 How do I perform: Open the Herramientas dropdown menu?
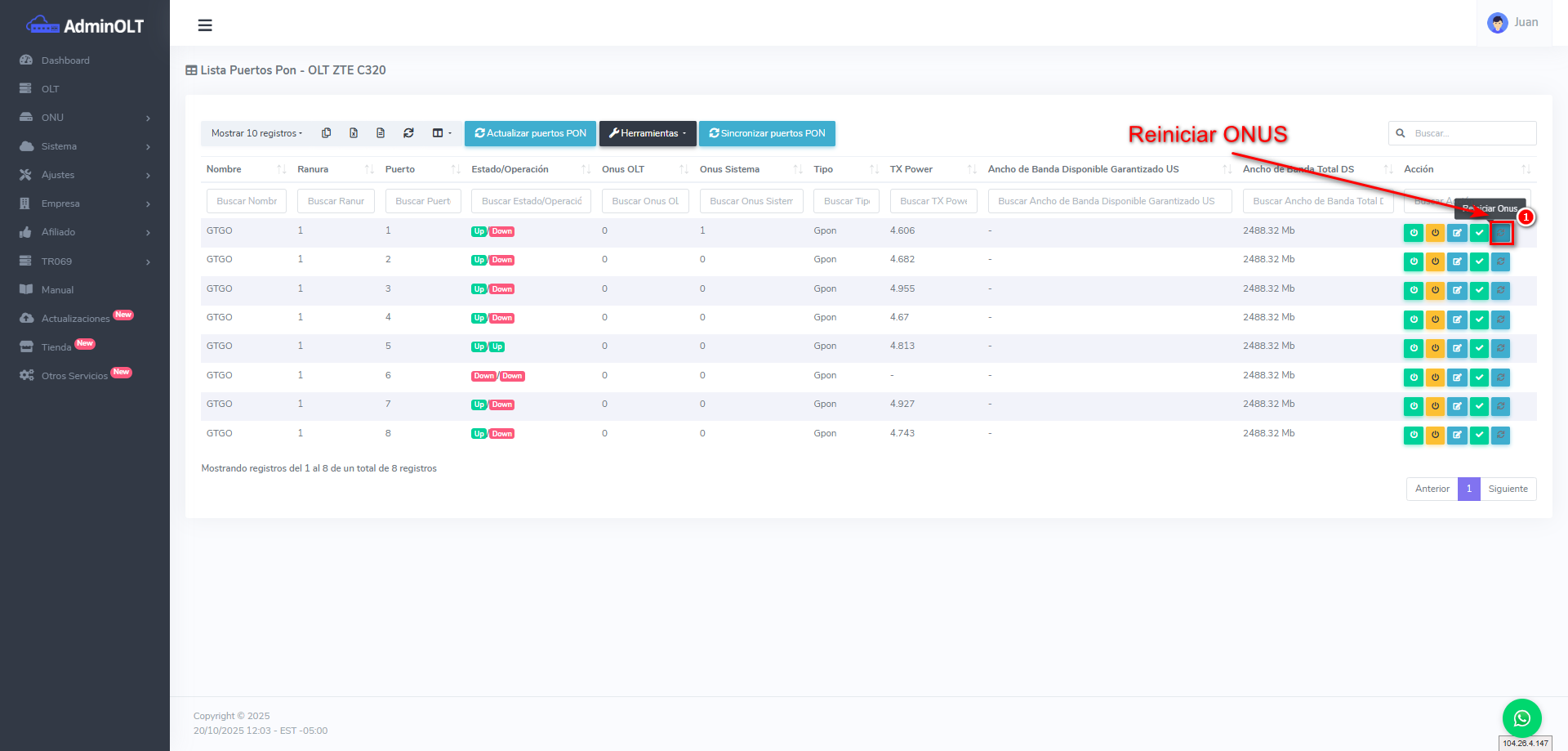tap(648, 133)
